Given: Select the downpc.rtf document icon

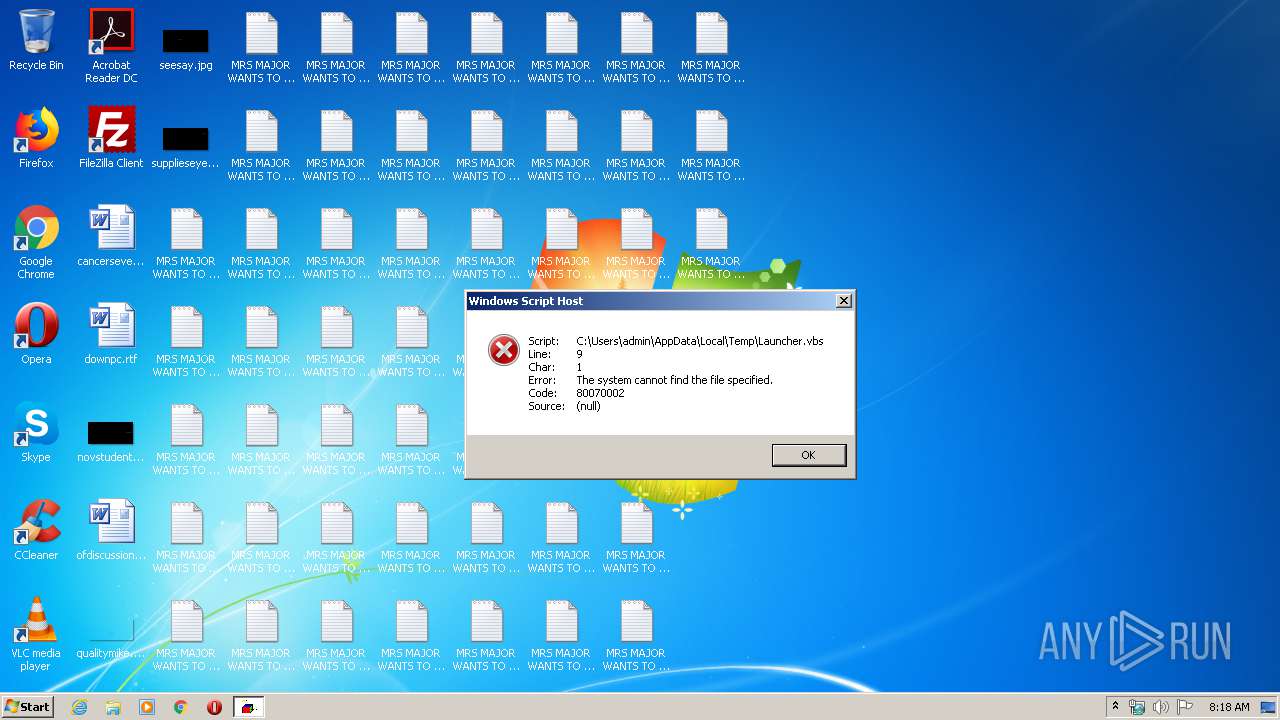Looking at the screenshot, I should tap(111, 334).
